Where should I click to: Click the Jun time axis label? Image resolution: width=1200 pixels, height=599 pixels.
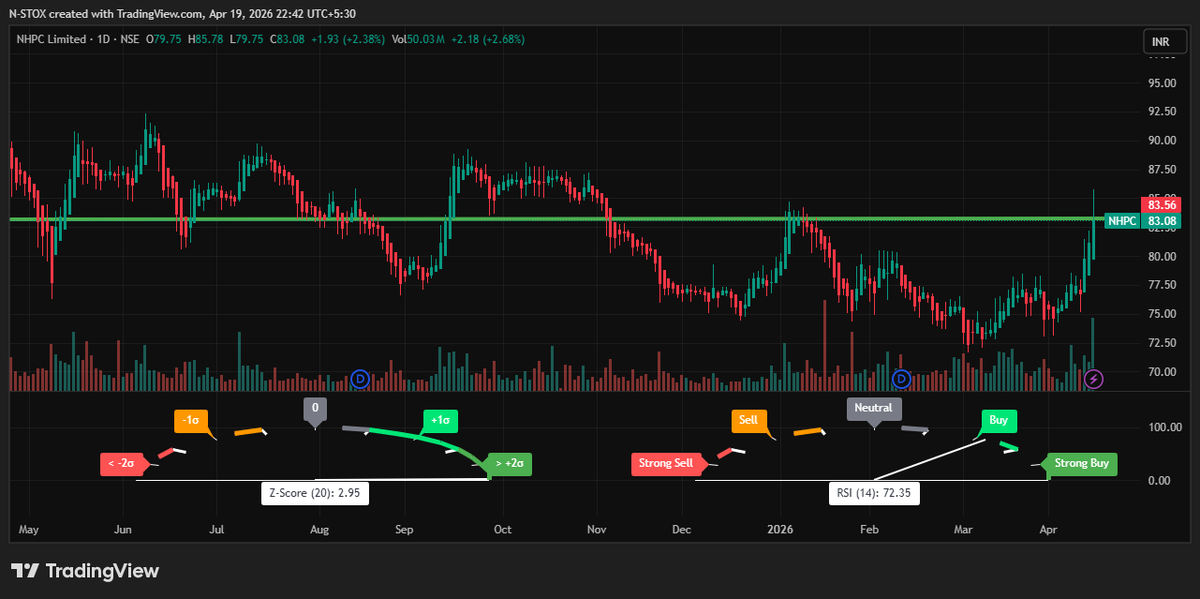point(122,529)
